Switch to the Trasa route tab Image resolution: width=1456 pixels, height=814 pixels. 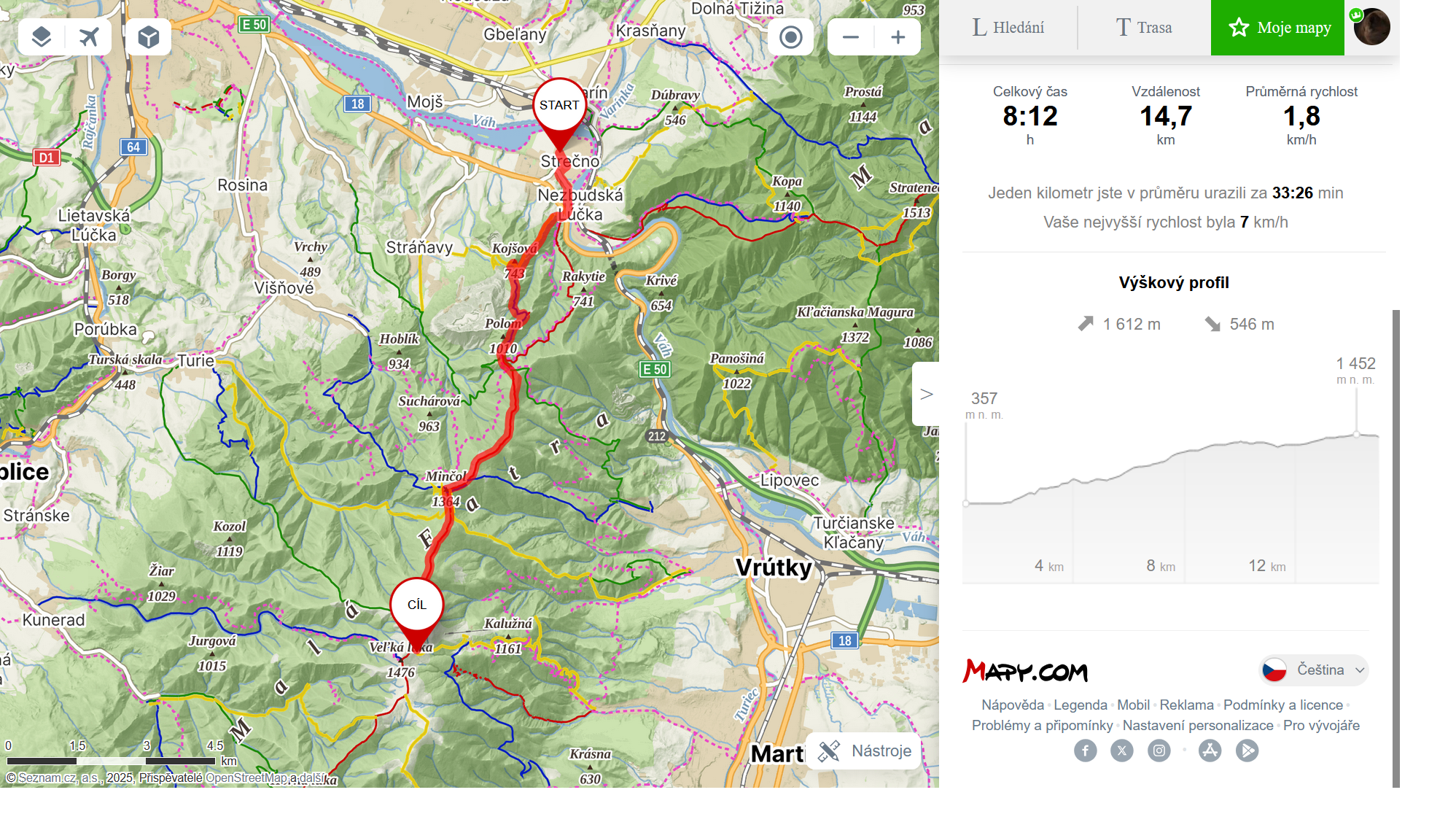pyautogui.click(x=1144, y=28)
